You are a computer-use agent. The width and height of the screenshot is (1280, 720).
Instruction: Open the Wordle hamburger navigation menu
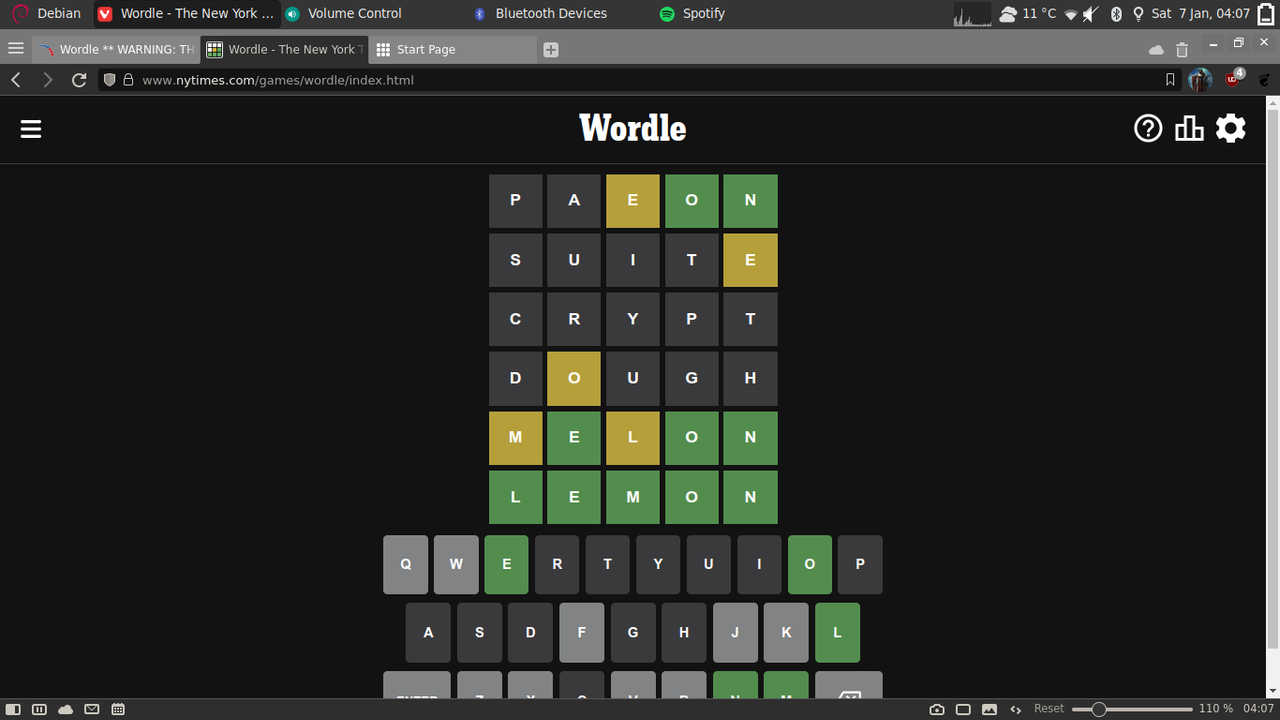(x=31, y=129)
